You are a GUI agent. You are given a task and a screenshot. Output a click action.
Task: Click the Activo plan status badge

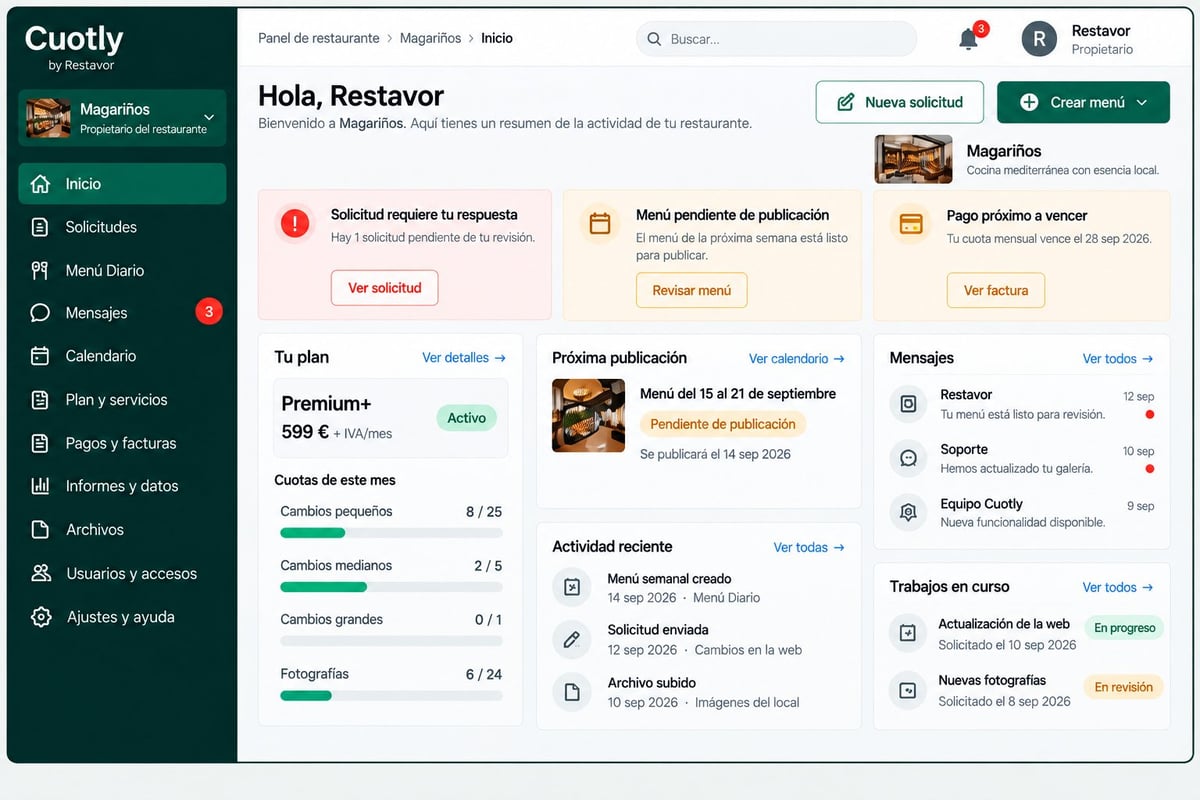(466, 418)
